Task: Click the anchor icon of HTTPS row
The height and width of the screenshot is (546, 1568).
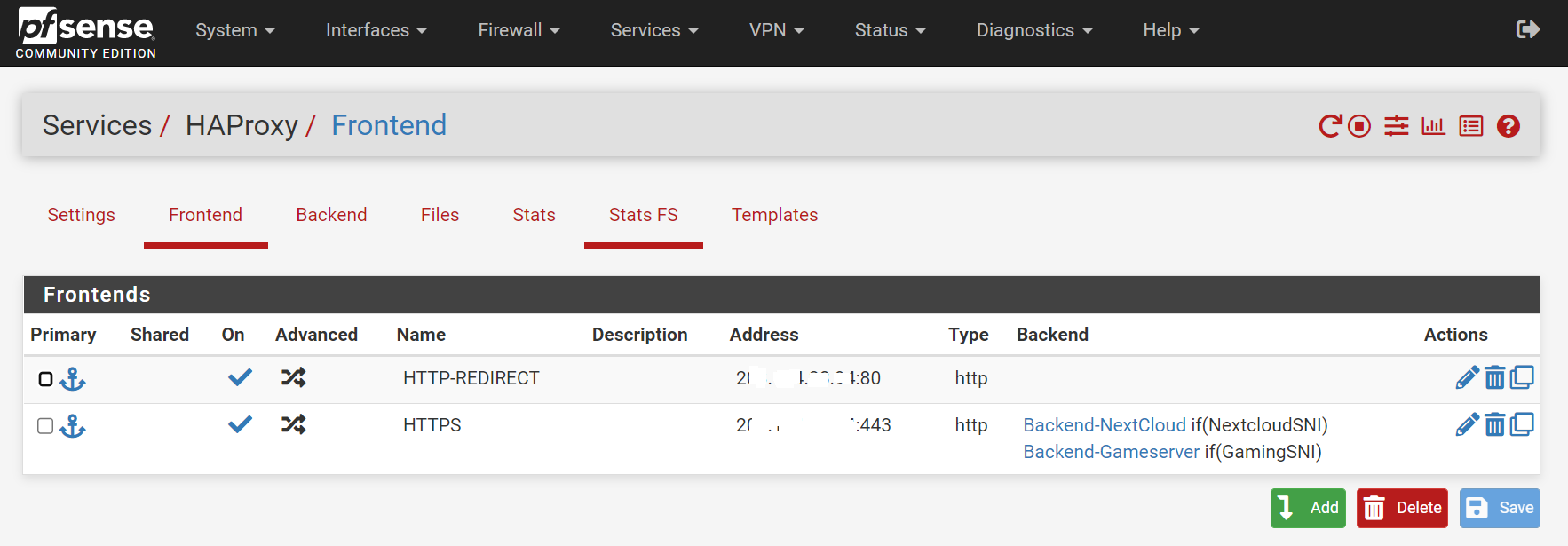Action: [x=73, y=426]
